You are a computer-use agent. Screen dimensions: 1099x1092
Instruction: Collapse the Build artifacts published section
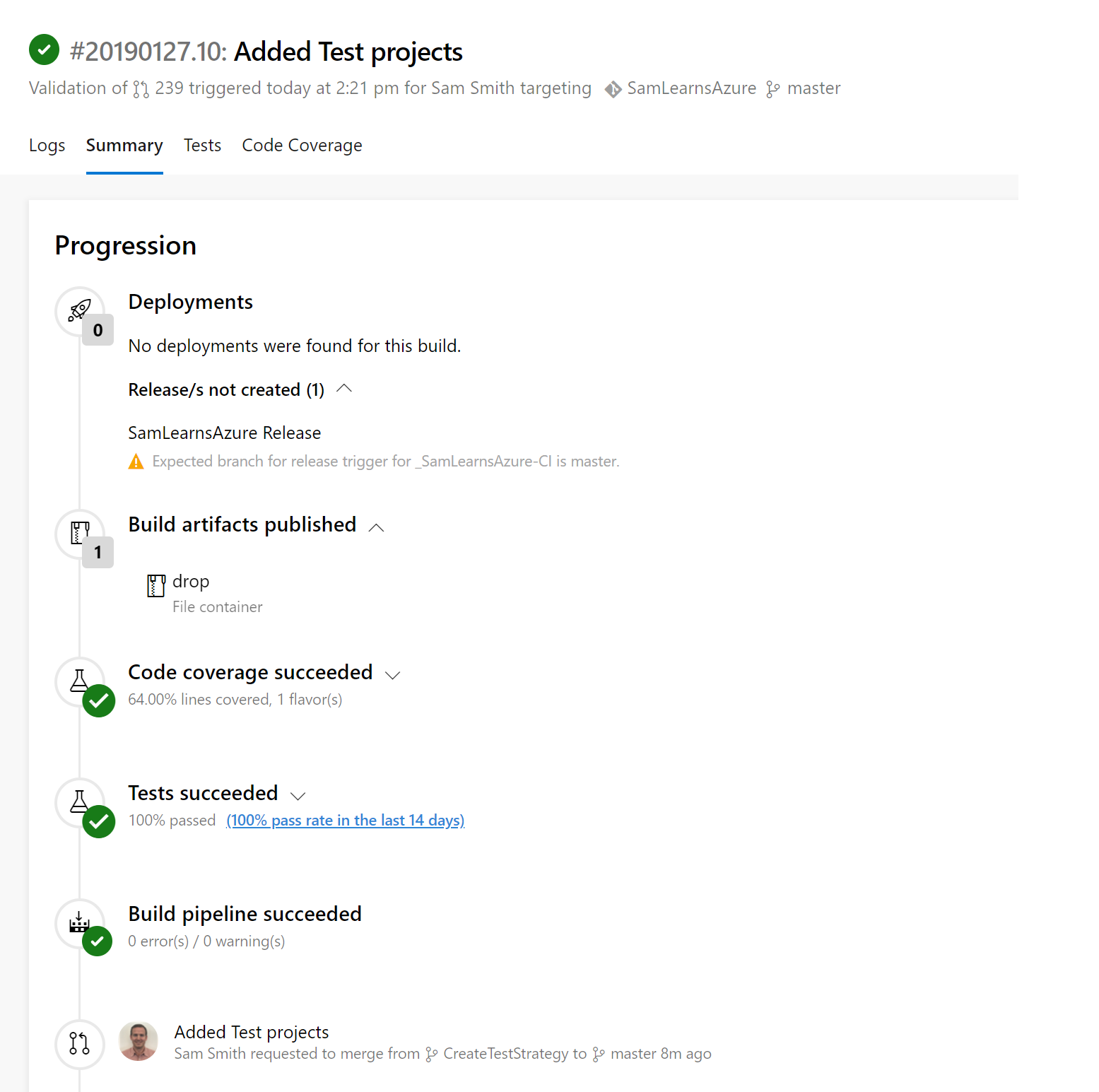pos(377,527)
